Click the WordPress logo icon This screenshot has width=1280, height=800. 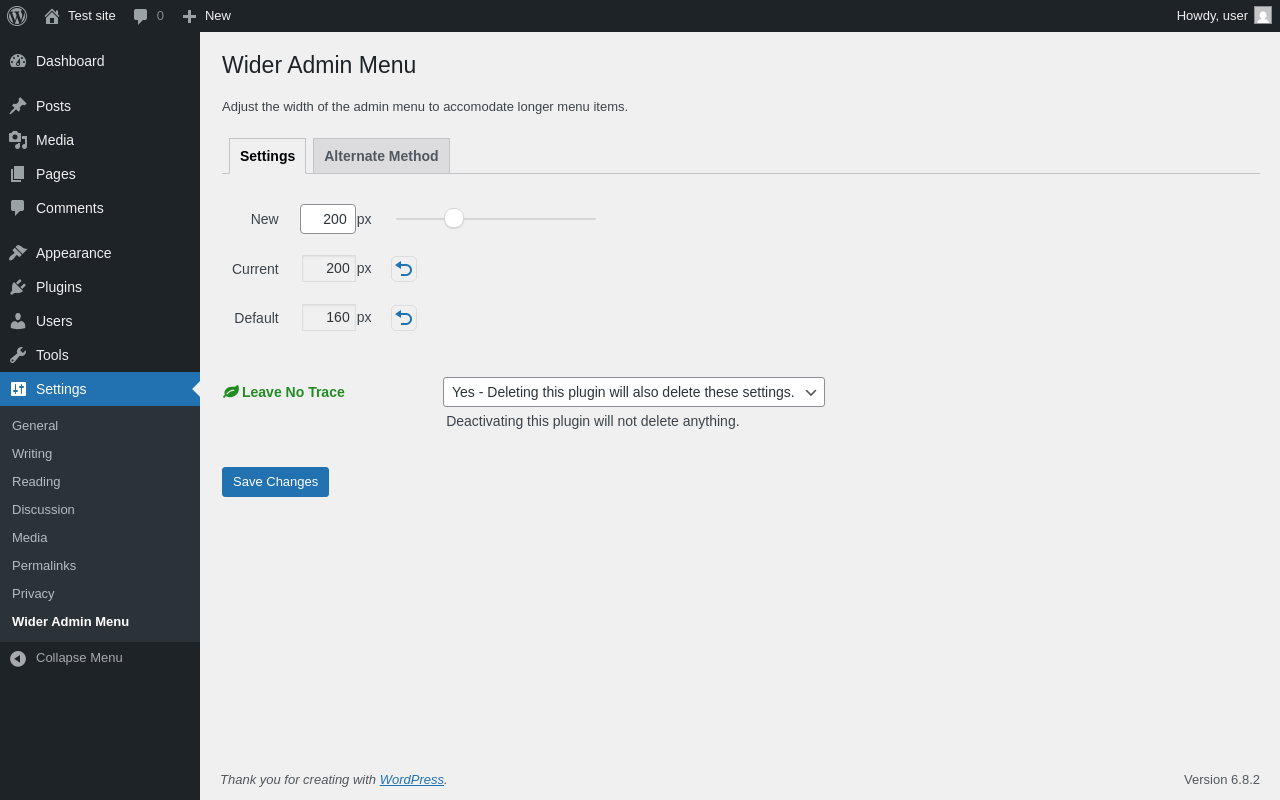pyautogui.click(x=17, y=16)
